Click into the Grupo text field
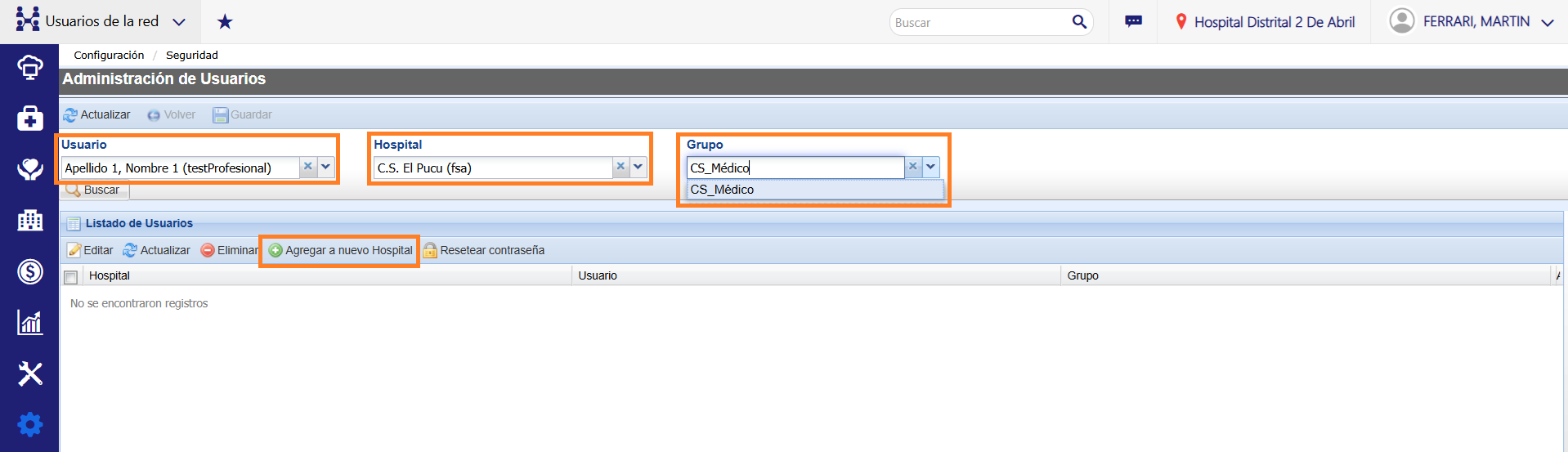The image size is (1568, 452). (795, 168)
